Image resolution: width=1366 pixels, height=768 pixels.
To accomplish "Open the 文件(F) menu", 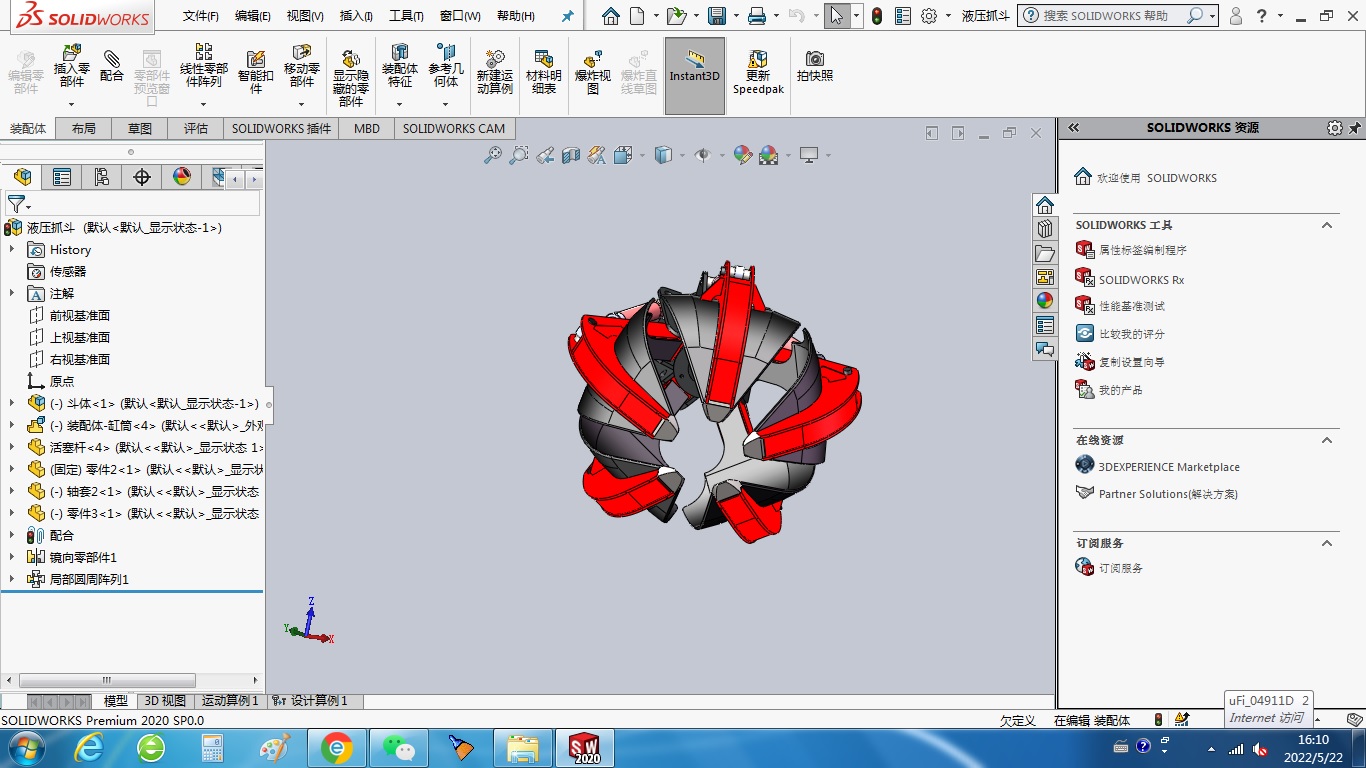I will click(x=201, y=16).
